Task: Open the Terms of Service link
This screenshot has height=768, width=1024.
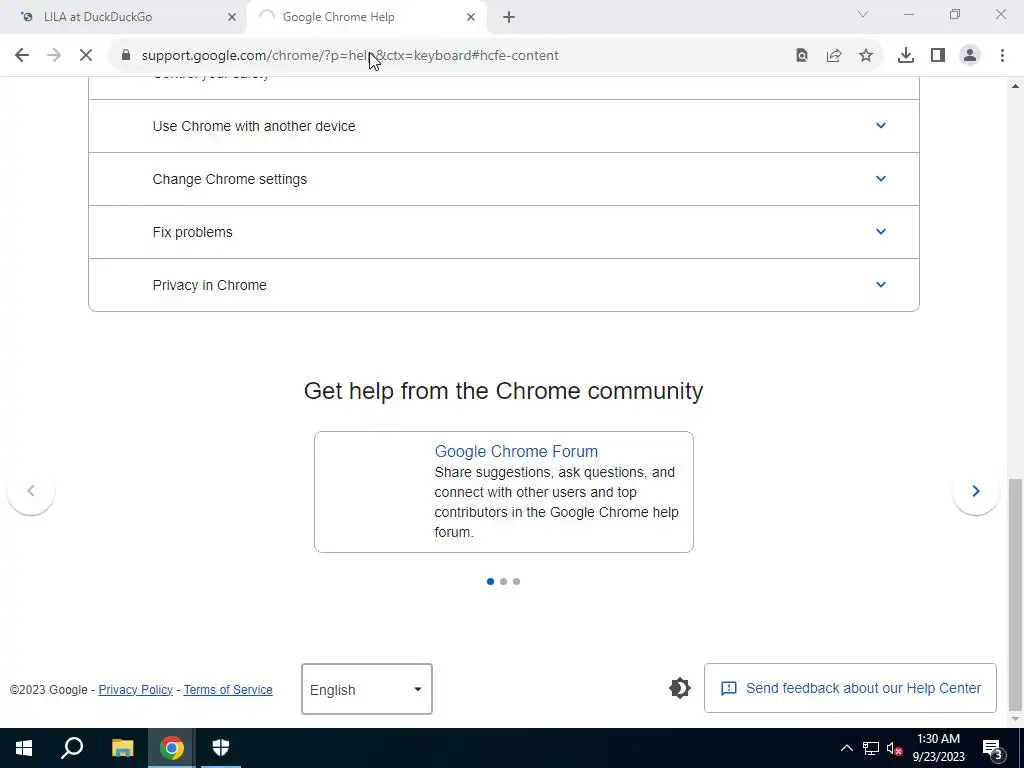Action: [x=228, y=690]
